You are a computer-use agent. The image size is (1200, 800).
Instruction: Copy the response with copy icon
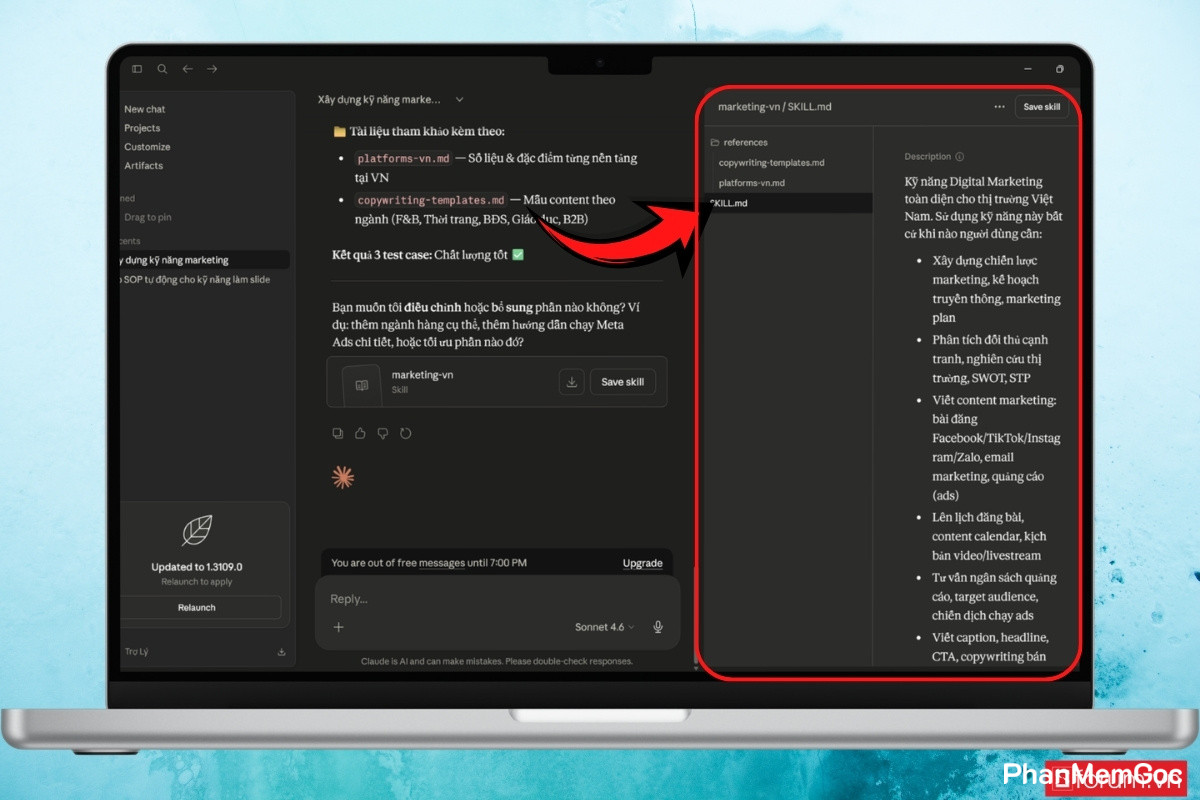coord(338,433)
